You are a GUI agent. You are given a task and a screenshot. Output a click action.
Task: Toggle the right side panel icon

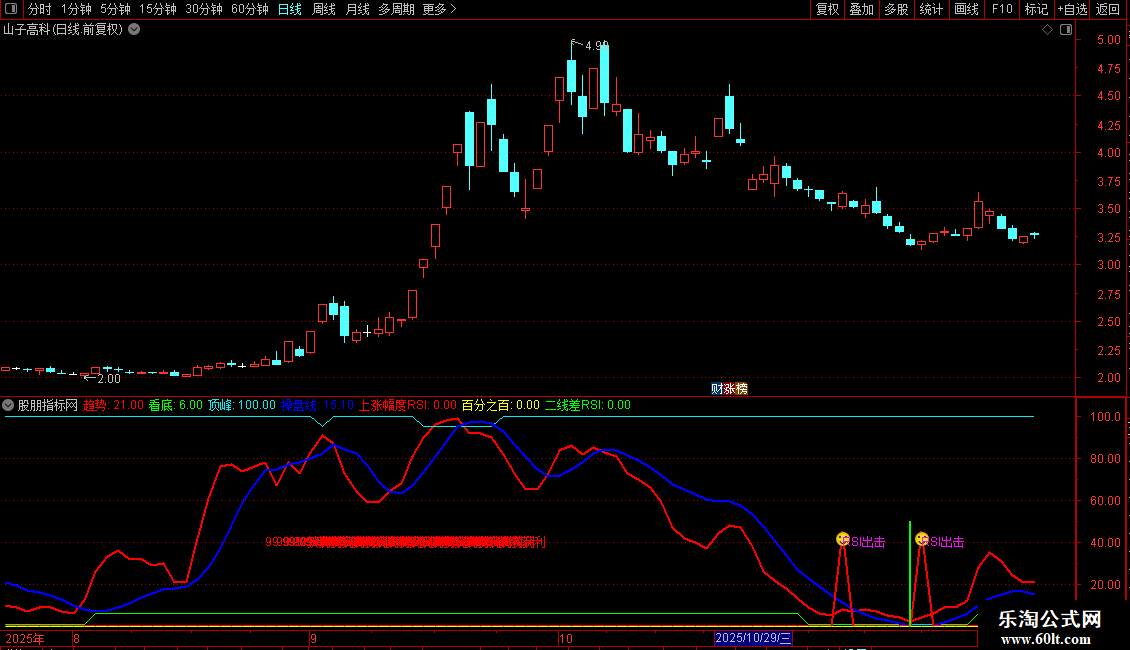[1066, 30]
